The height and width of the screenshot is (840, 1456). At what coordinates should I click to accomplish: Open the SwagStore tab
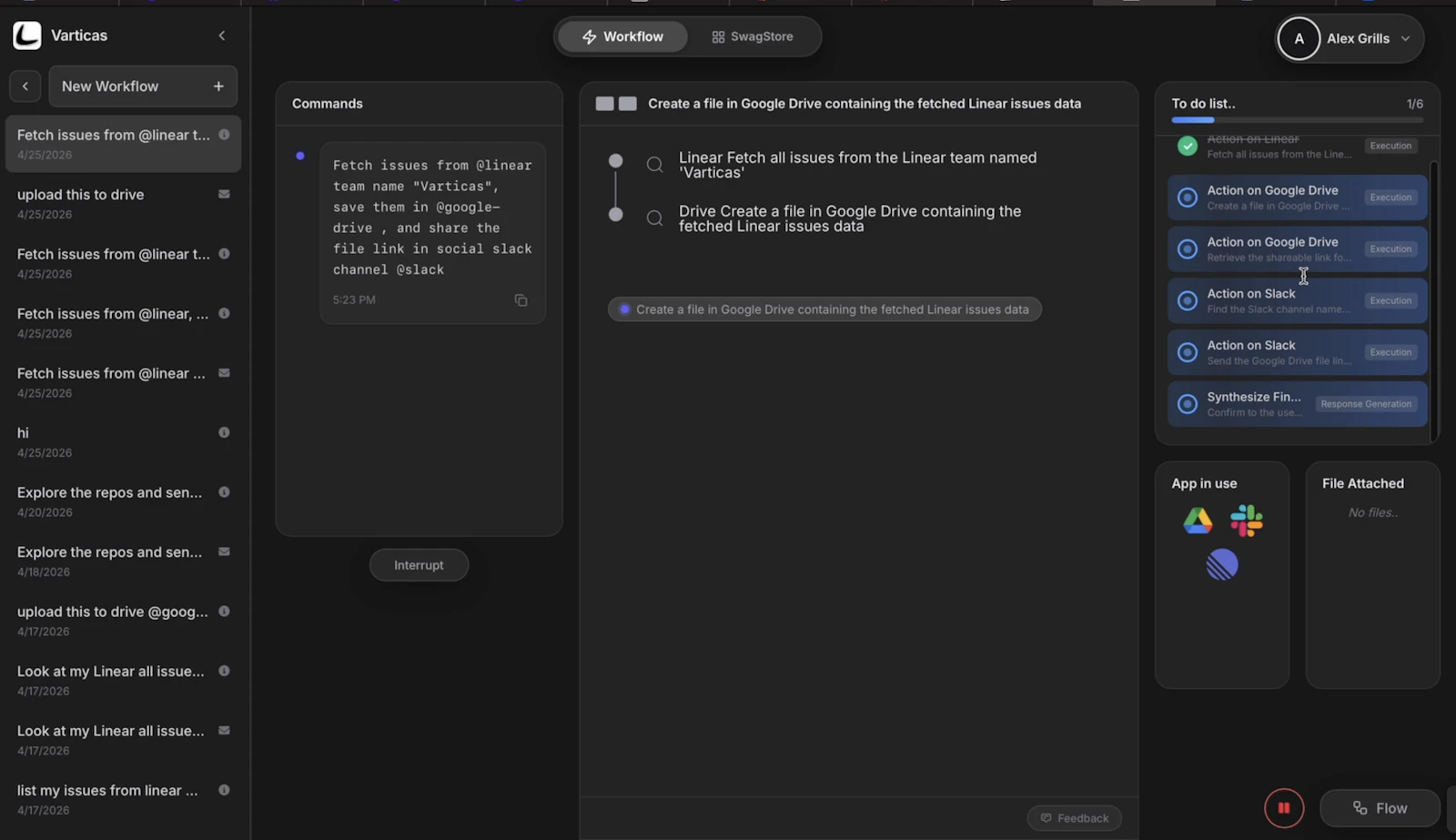[x=753, y=37]
